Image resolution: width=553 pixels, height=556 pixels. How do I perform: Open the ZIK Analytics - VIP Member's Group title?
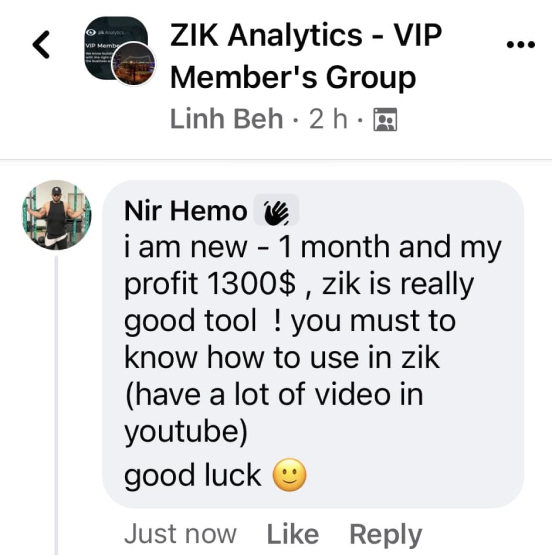[306, 56]
